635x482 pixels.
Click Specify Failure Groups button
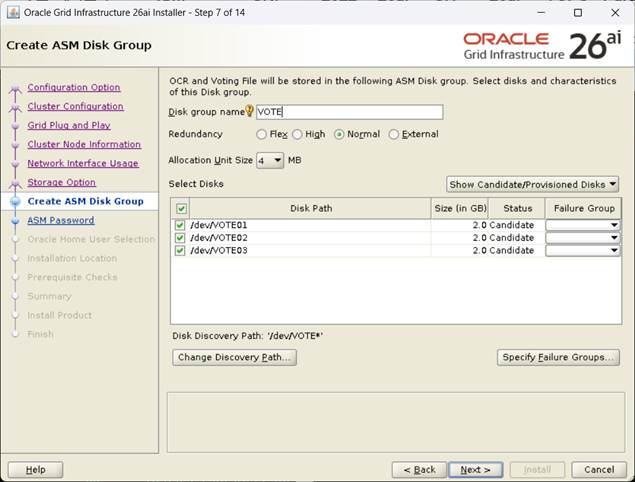pos(558,357)
